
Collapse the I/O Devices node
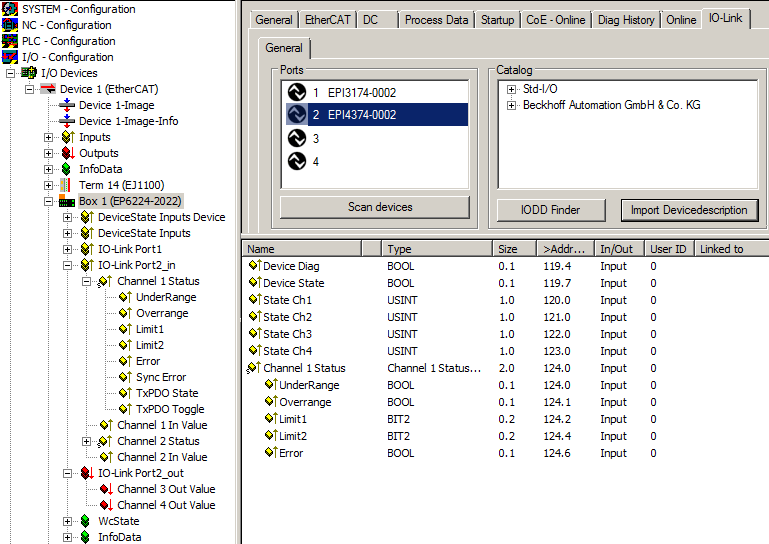(x=10, y=74)
